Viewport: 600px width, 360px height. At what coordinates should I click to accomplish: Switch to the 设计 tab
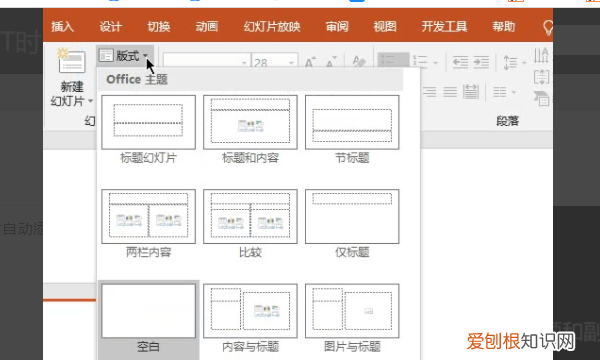(111, 26)
